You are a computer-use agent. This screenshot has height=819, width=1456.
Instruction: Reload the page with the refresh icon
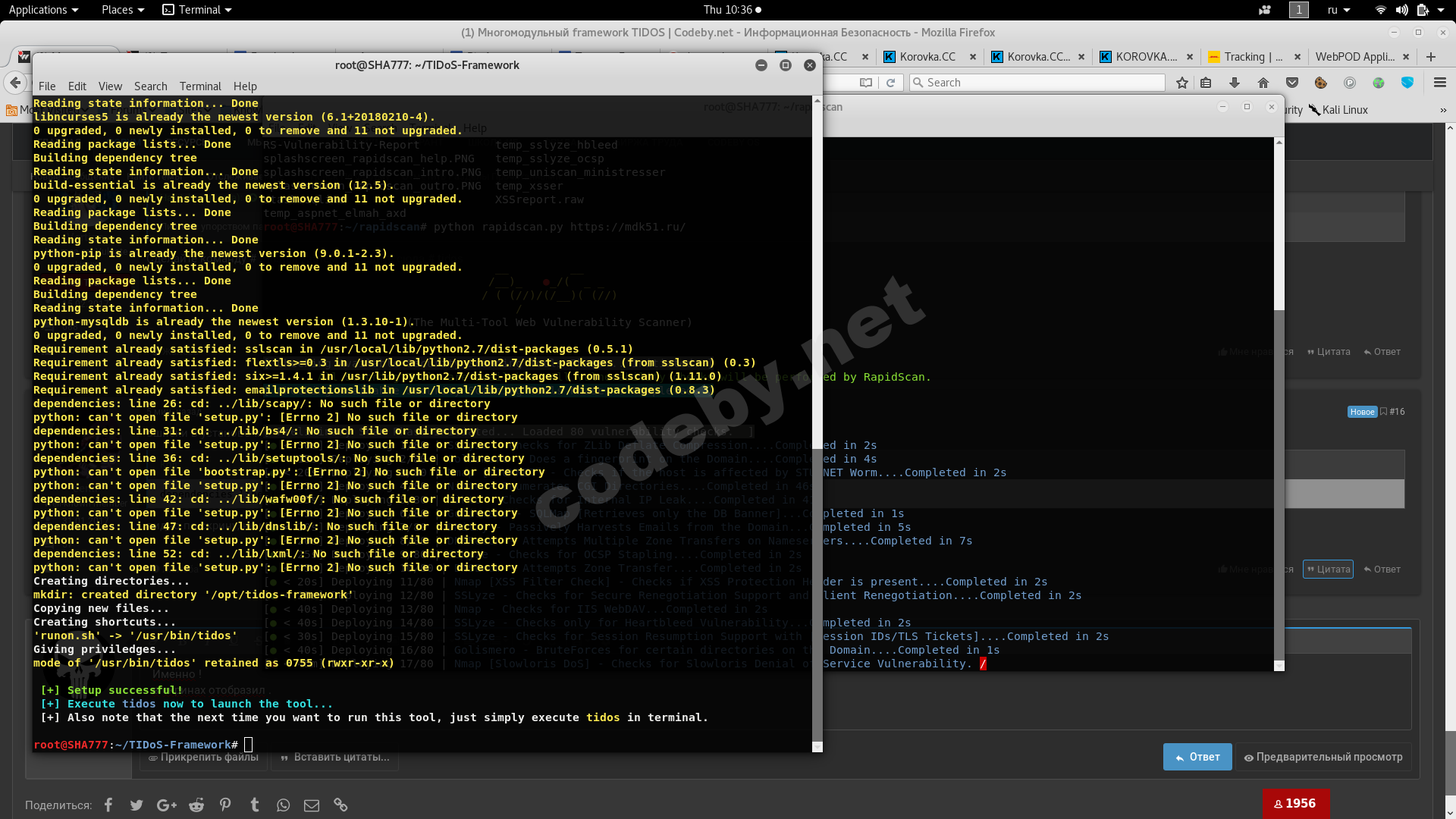tap(891, 83)
